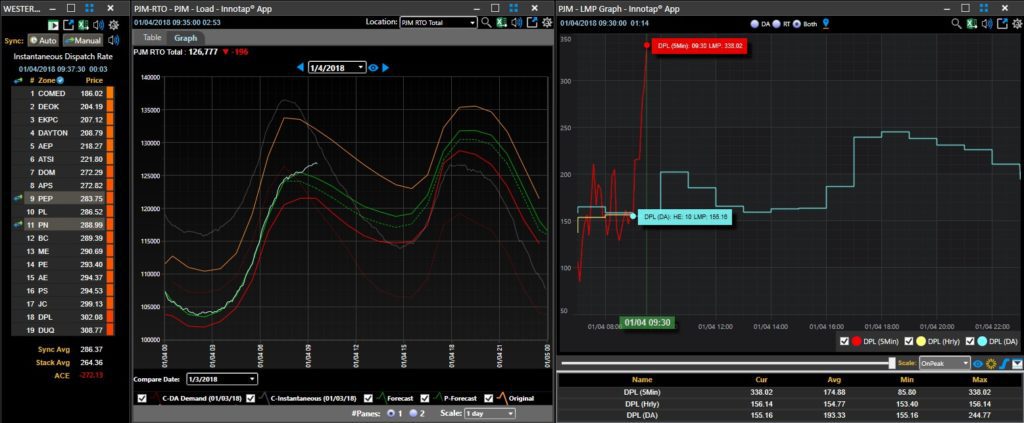Select the Both radio button
Image resolution: width=1024 pixels, height=423 pixels.
(x=797, y=24)
